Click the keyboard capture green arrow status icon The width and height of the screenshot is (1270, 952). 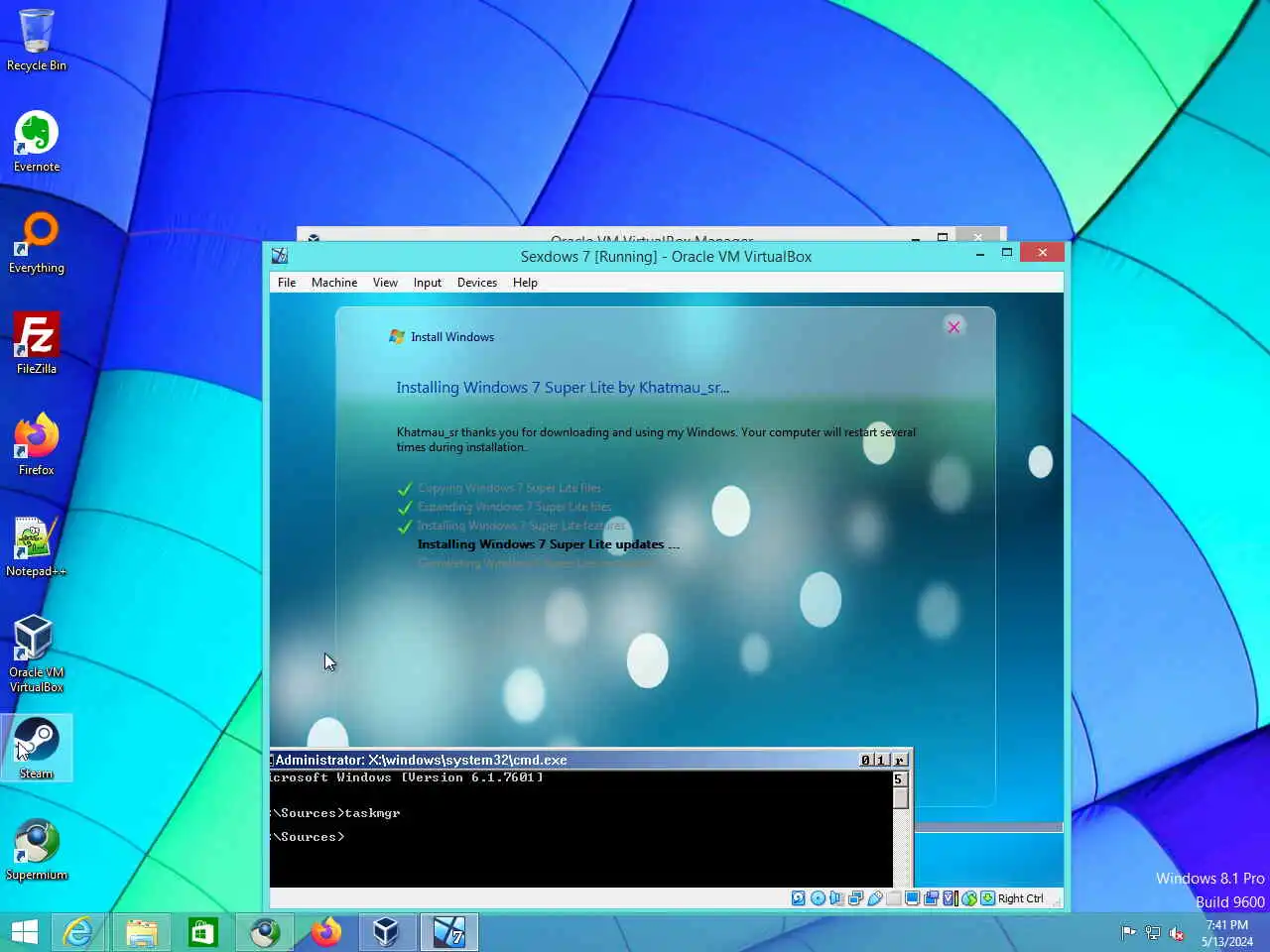point(987,898)
